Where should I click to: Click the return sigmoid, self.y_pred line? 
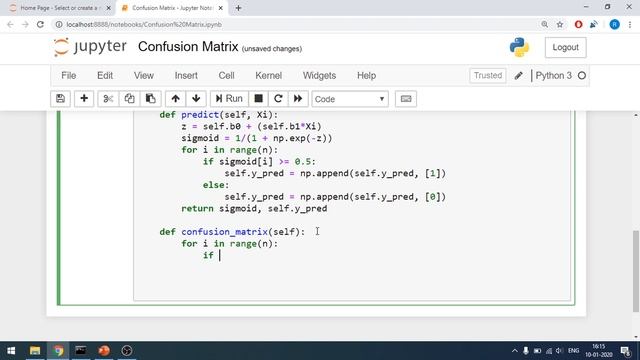click(x=254, y=209)
